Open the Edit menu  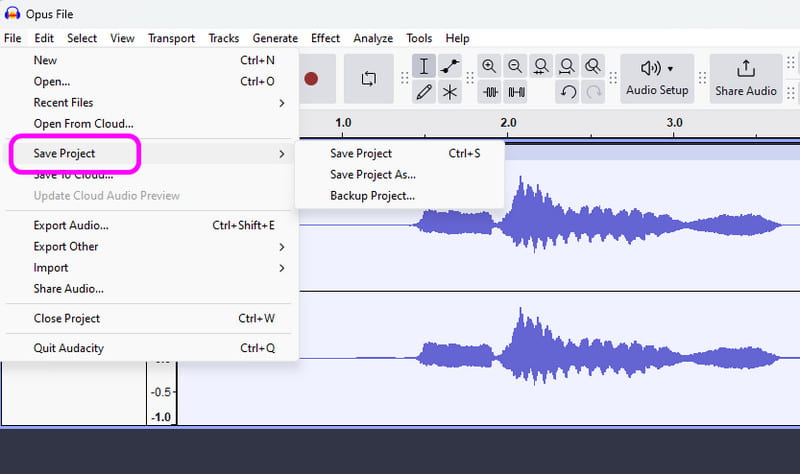click(44, 38)
